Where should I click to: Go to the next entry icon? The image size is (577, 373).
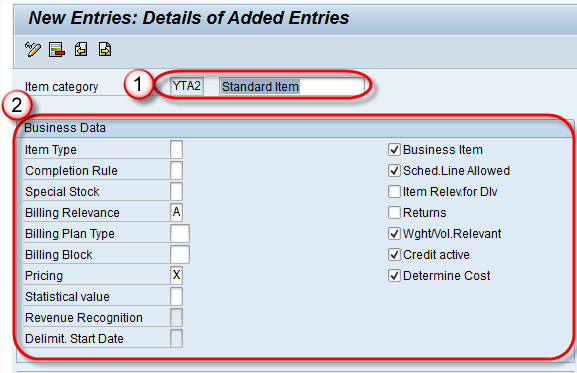pos(105,49)
